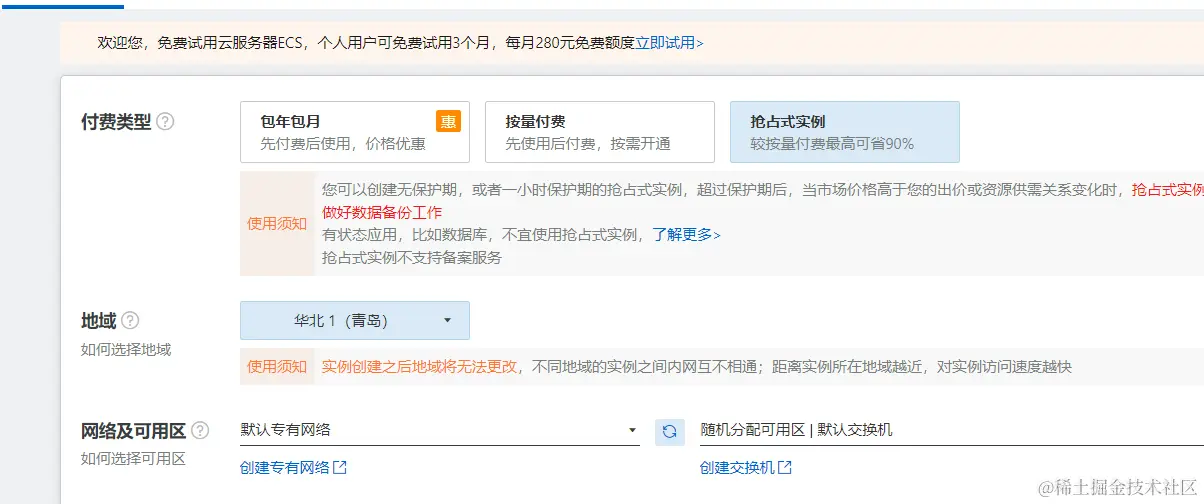Click red text 做好数据备份工作
The width and height of the screenshot is (1204, 504).
pyautogui.click(x=382, y=212)
